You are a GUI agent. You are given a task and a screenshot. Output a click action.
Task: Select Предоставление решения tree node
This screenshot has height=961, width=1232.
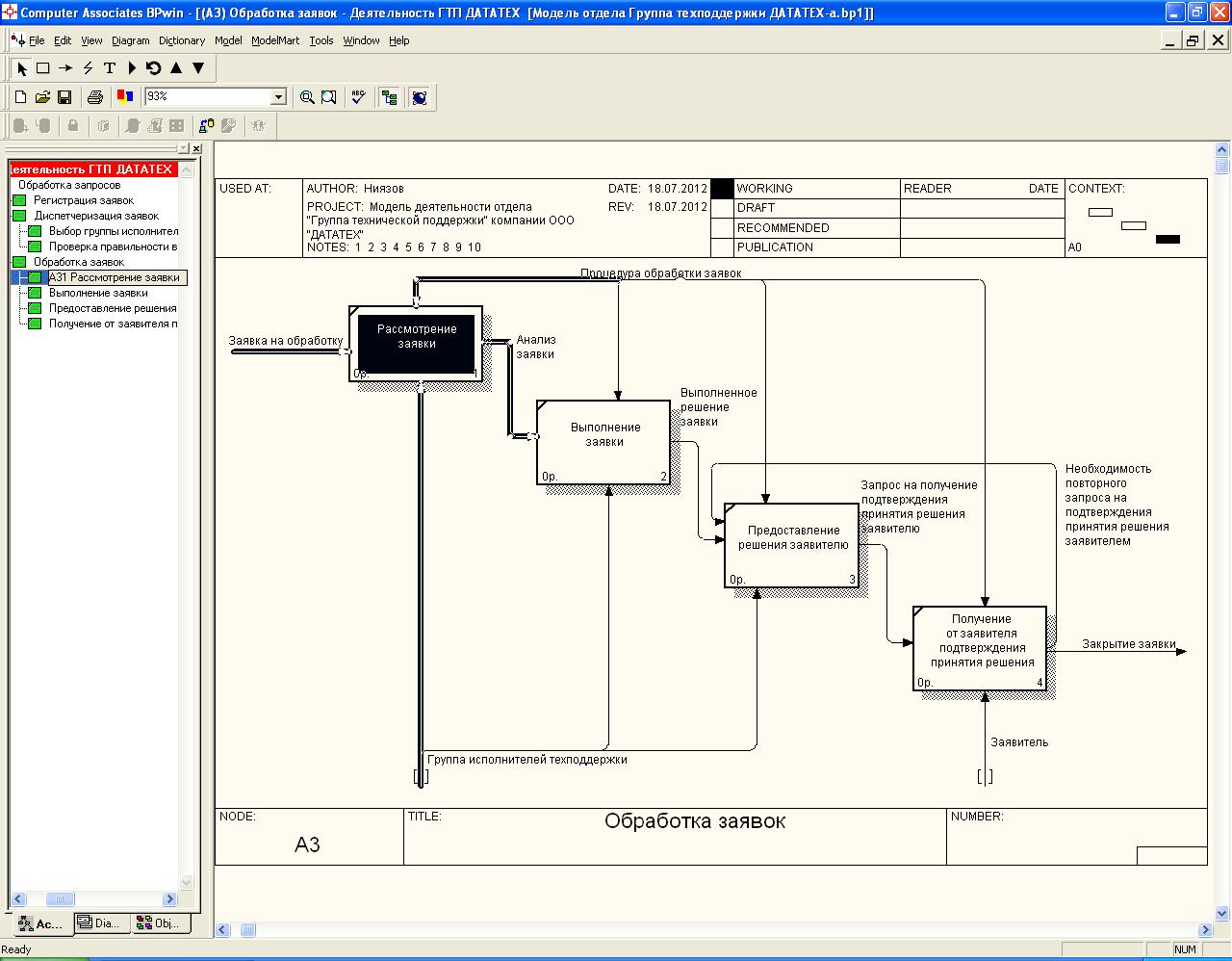coord(113,308)
